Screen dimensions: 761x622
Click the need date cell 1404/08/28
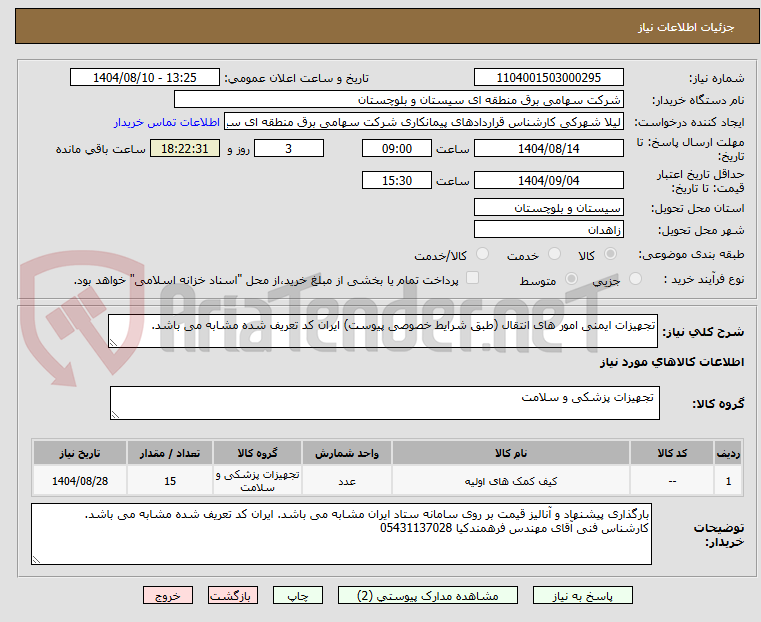click(x=80, y=481)
